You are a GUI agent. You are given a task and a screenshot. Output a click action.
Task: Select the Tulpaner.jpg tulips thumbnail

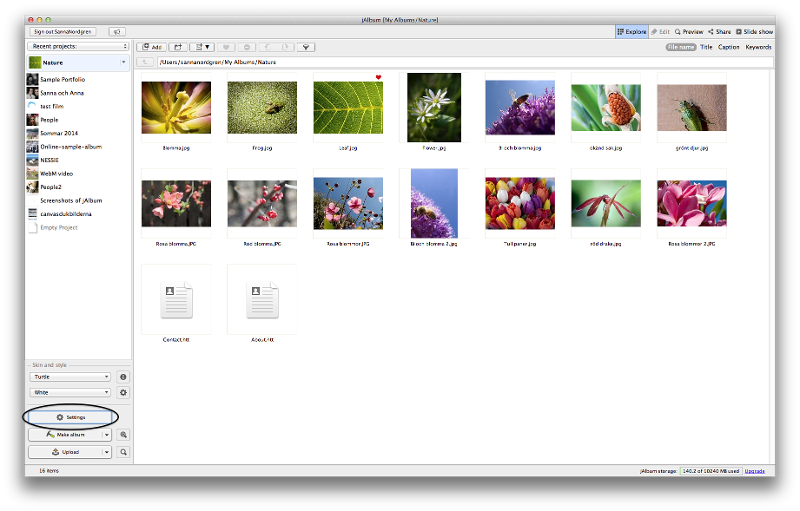[520, 203]
